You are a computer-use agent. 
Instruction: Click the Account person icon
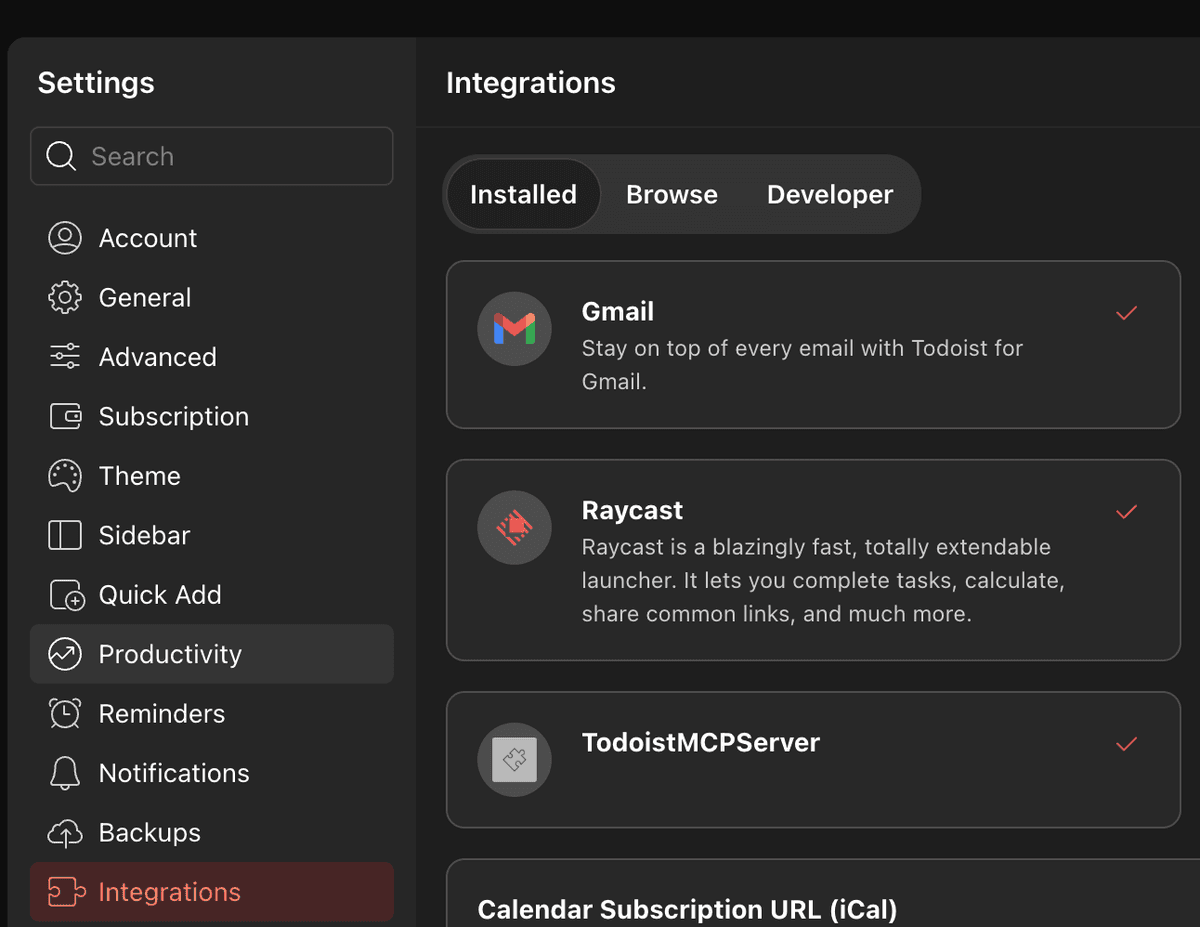point(65,238)
